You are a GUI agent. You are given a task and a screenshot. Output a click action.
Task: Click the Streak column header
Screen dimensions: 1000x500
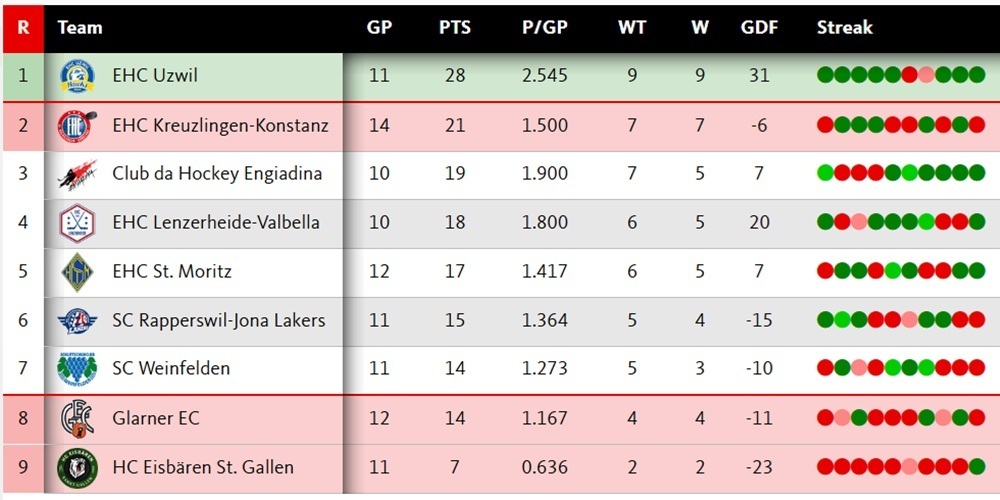tap(844, 28)
